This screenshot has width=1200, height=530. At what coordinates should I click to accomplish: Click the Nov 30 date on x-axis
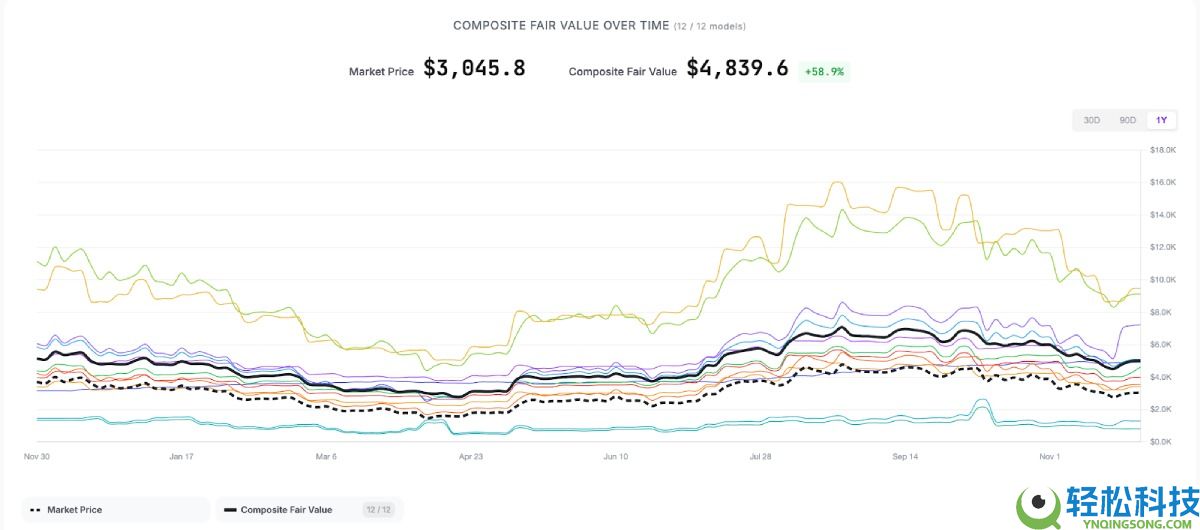click(x=37, y=456)
